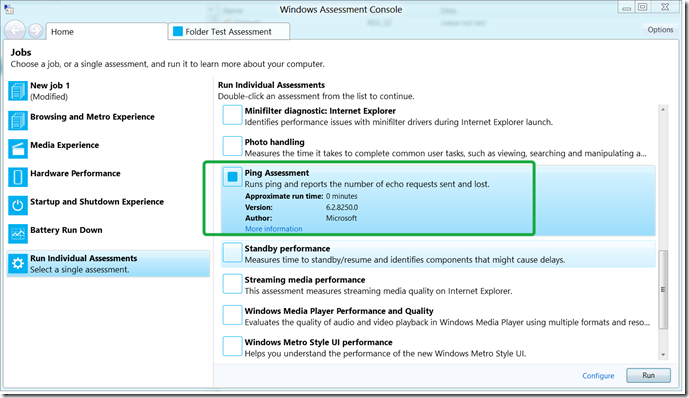Screen dimensions: 689x398
Task: Click the Ping Assessment title
Action: click(x=276, y=173)
